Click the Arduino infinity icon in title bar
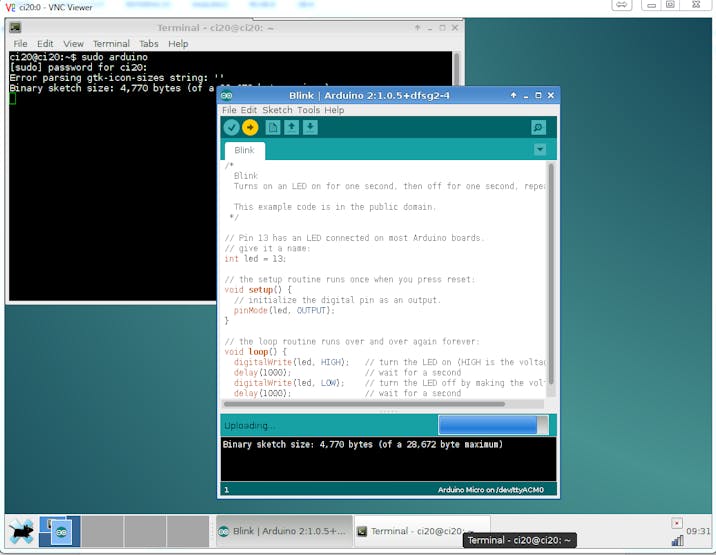 coord(226,95)
